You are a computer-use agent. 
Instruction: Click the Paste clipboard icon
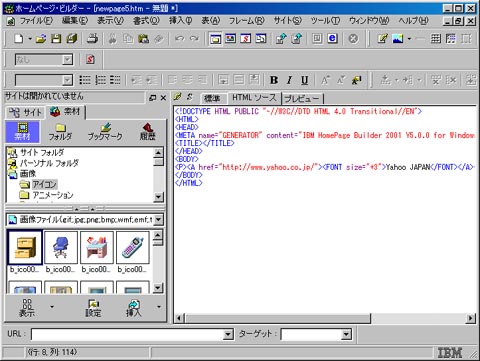pos(143,39)
